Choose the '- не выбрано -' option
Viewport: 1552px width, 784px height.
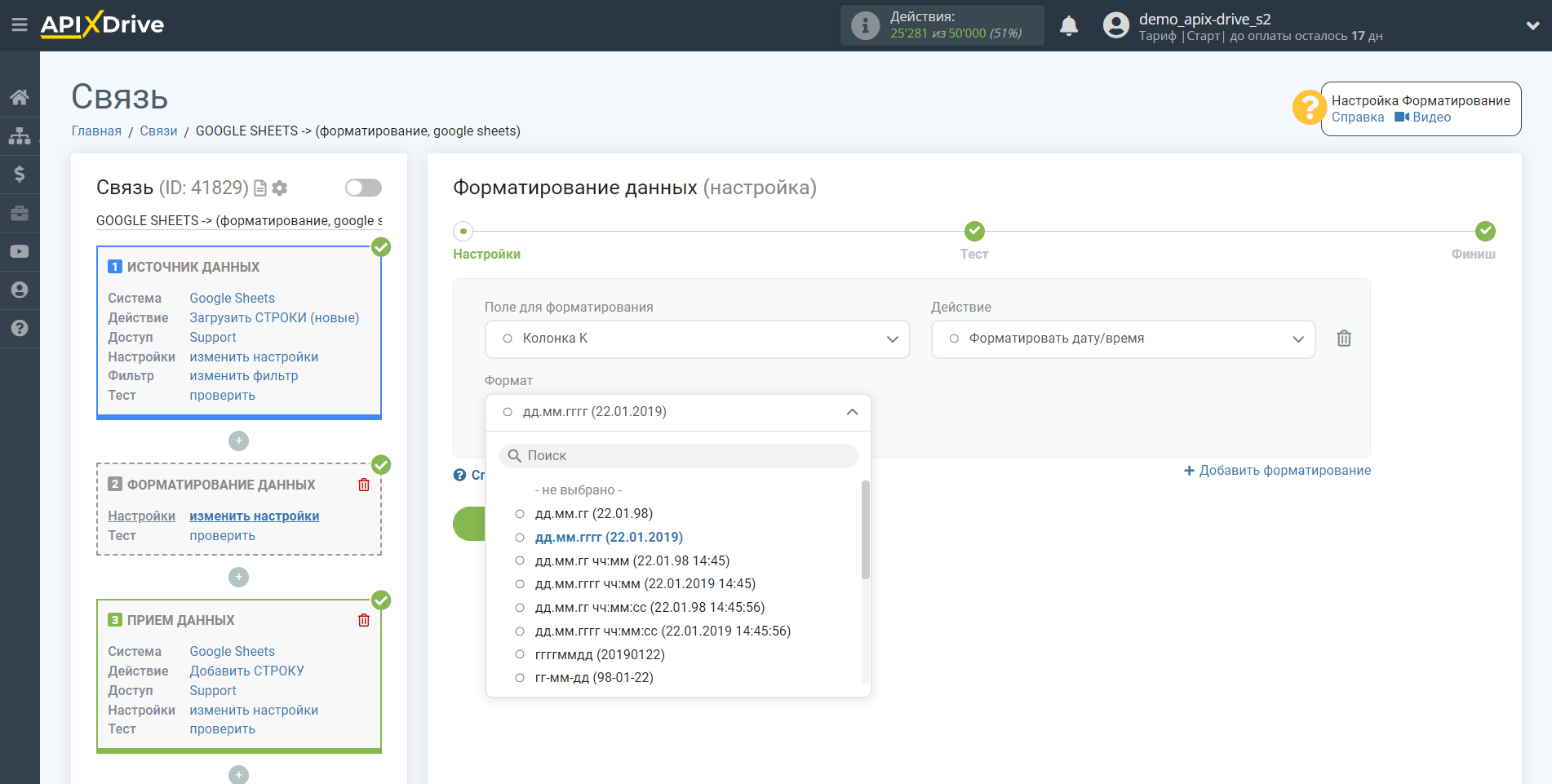(579, 489)
